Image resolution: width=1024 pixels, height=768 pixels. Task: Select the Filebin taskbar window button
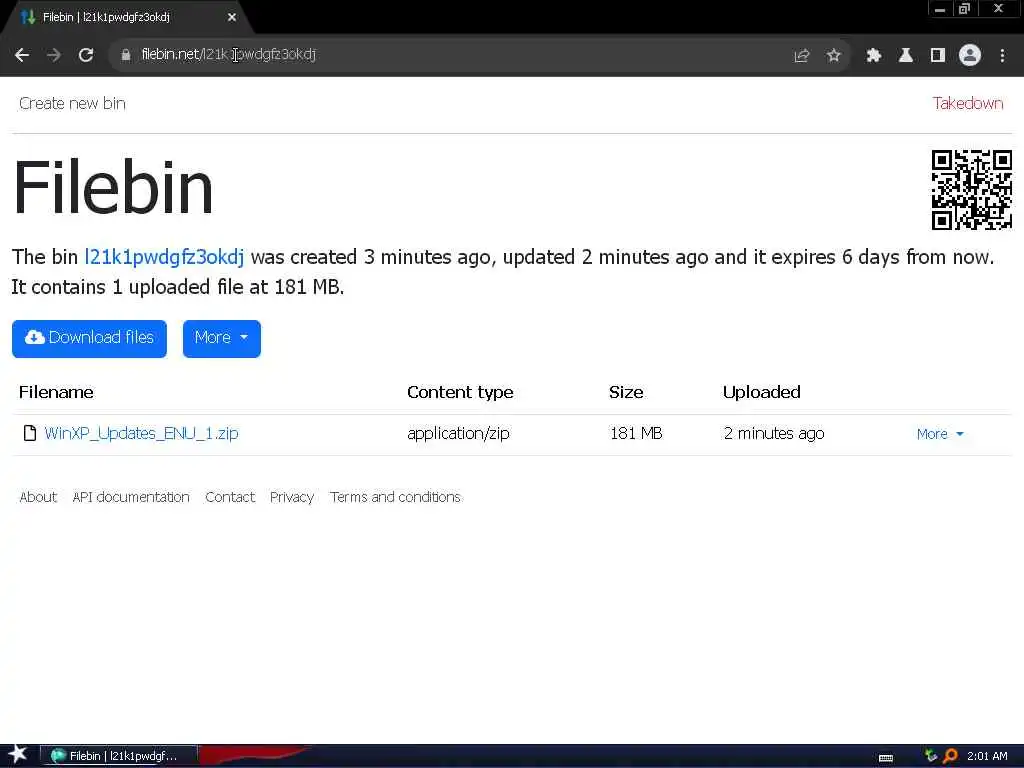(x=120, y=756)
